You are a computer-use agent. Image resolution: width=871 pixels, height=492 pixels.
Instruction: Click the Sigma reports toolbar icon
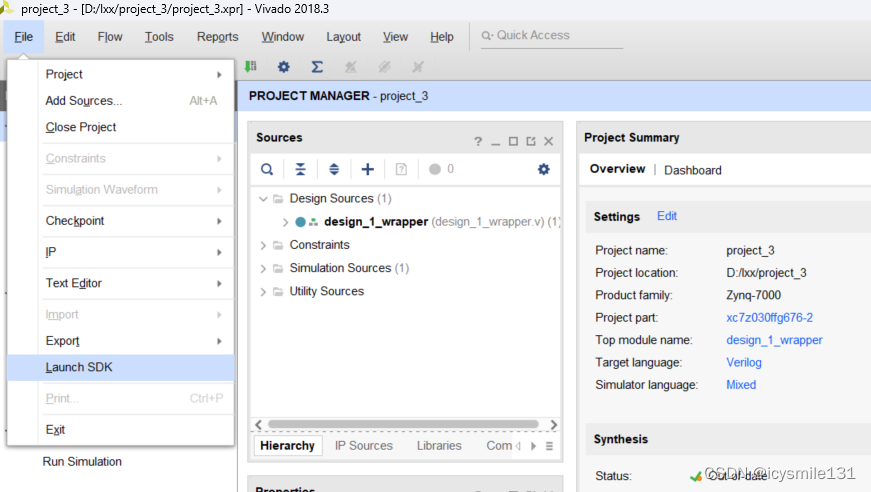[317, 67]
